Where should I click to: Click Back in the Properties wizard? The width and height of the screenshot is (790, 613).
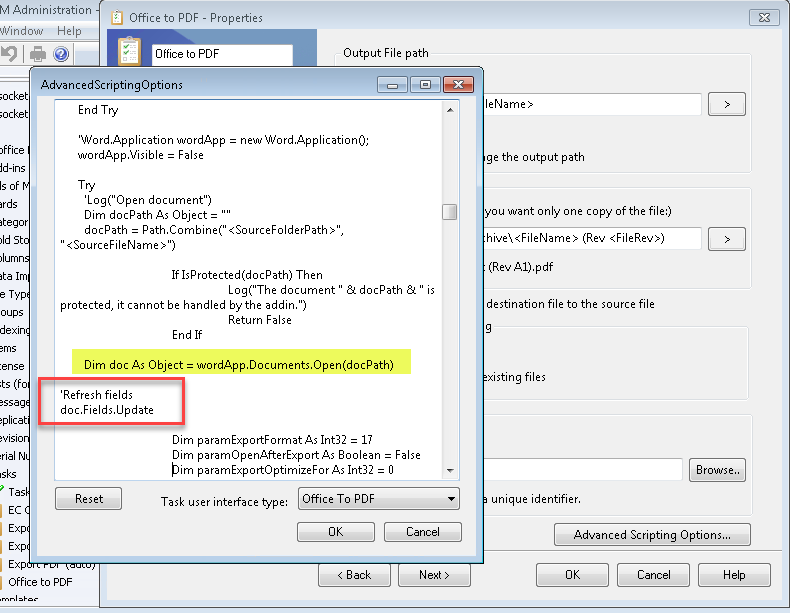point(354,575)
